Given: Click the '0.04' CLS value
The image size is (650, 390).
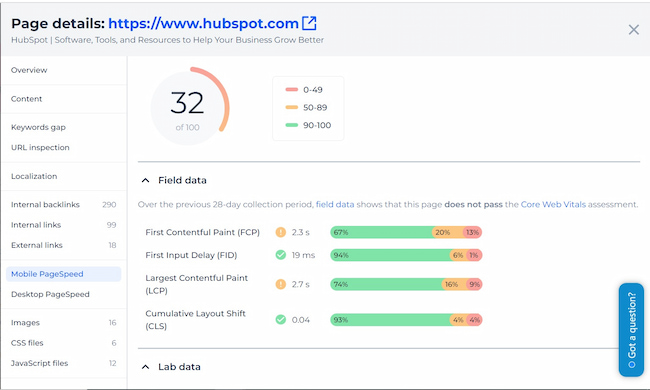Looking at the screenshot, I should point(301,320).
